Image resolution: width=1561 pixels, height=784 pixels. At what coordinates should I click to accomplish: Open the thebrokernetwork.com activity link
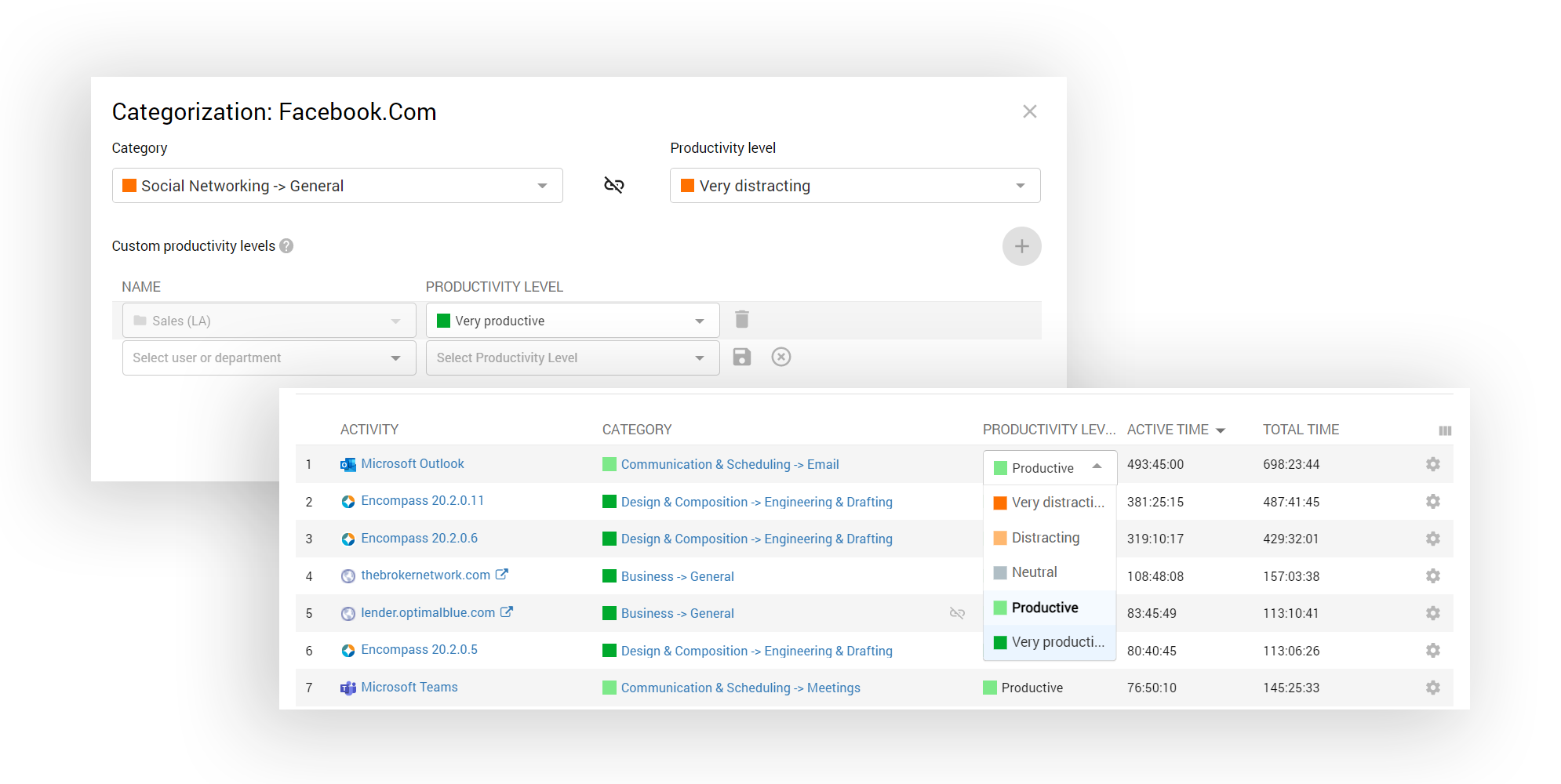pos(425,575)
